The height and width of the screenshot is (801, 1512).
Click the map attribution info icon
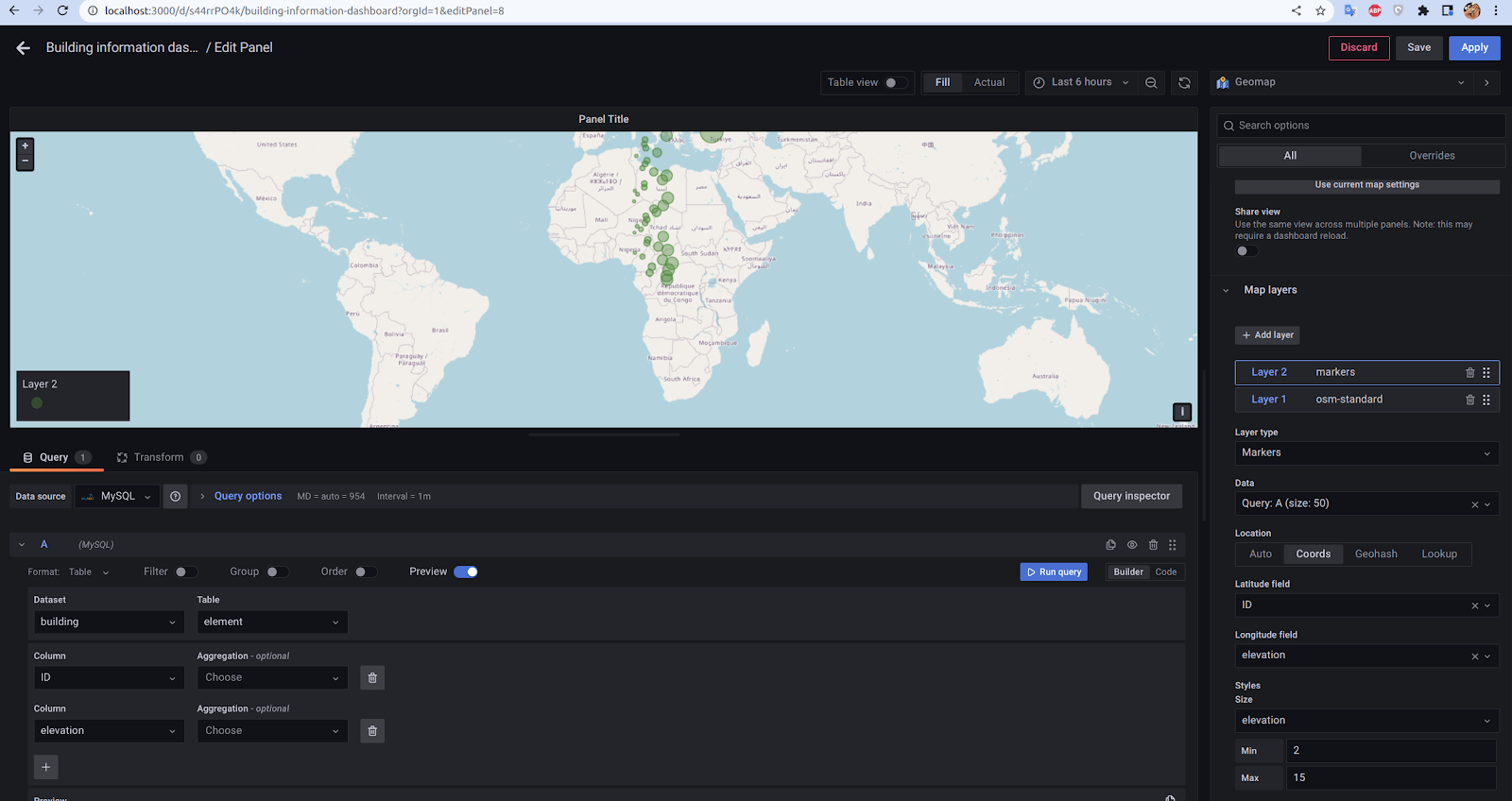coord(1181,412)
